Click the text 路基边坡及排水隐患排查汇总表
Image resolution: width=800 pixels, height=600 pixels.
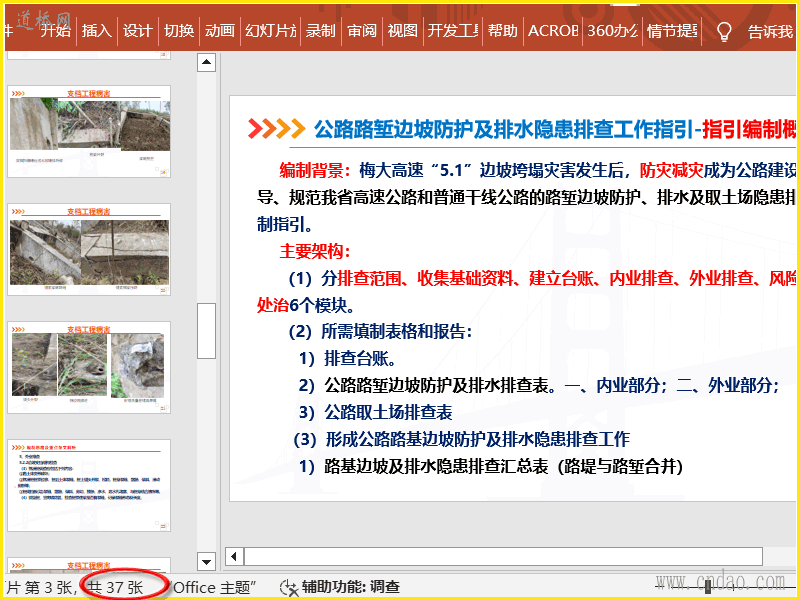click(436, 466)
